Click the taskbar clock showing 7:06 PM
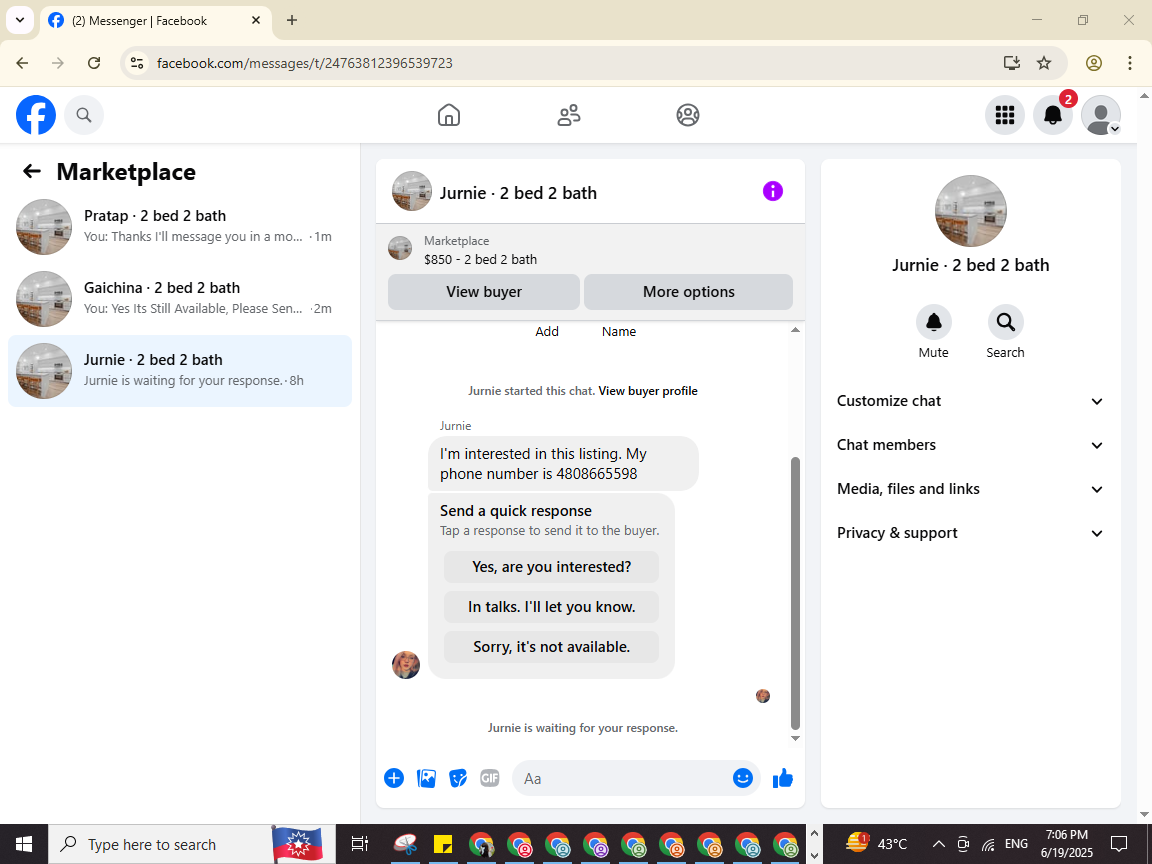This screenshot has height=864, width=1152. (1067, 844)
